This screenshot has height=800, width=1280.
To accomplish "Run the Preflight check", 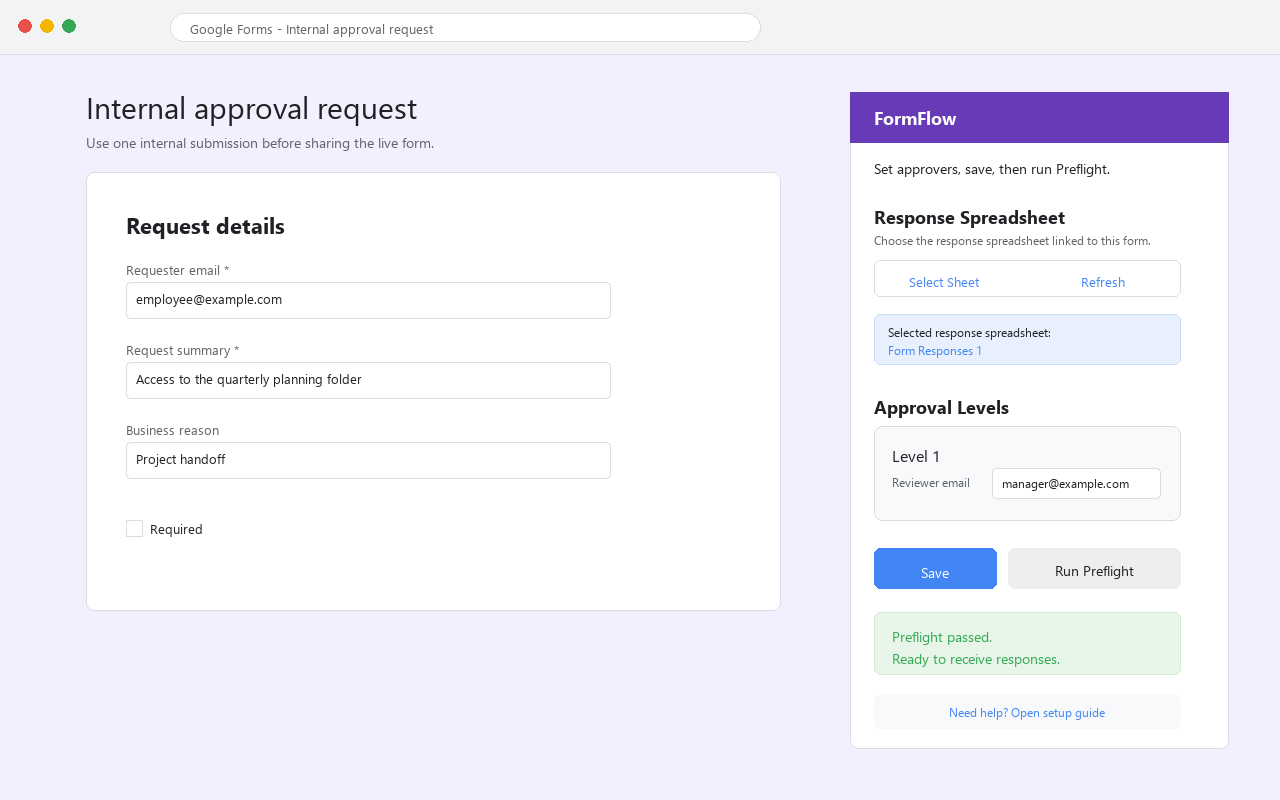I will 1094,568.
